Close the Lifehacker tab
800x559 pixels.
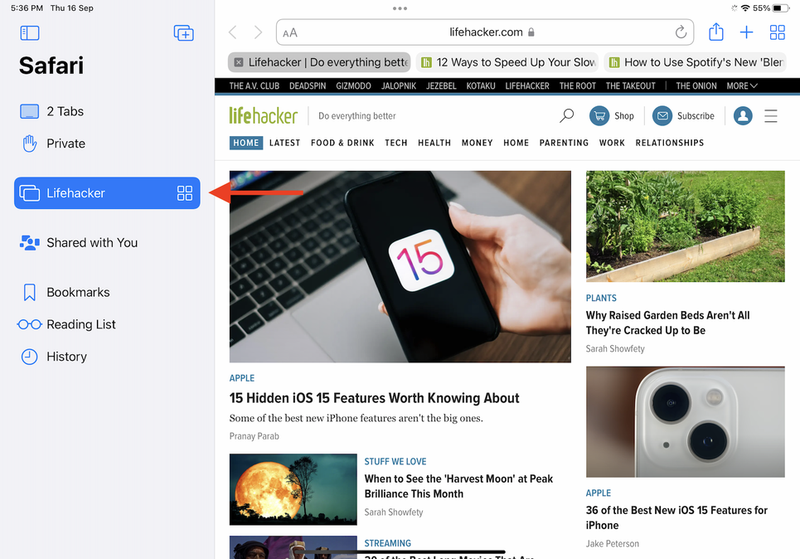(238, 62)
